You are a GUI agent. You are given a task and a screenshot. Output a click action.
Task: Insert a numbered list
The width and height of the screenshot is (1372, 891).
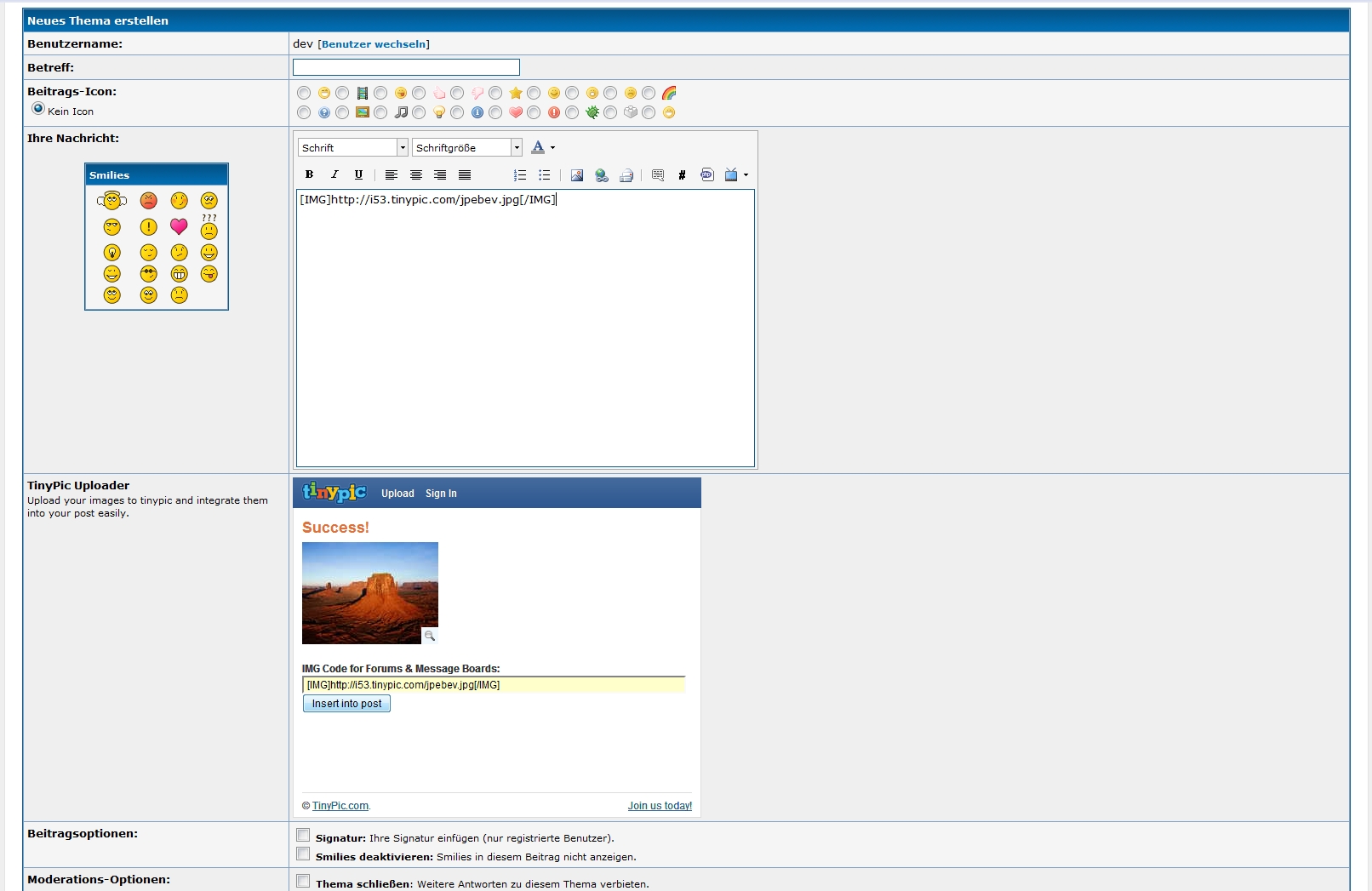[520, 175]
